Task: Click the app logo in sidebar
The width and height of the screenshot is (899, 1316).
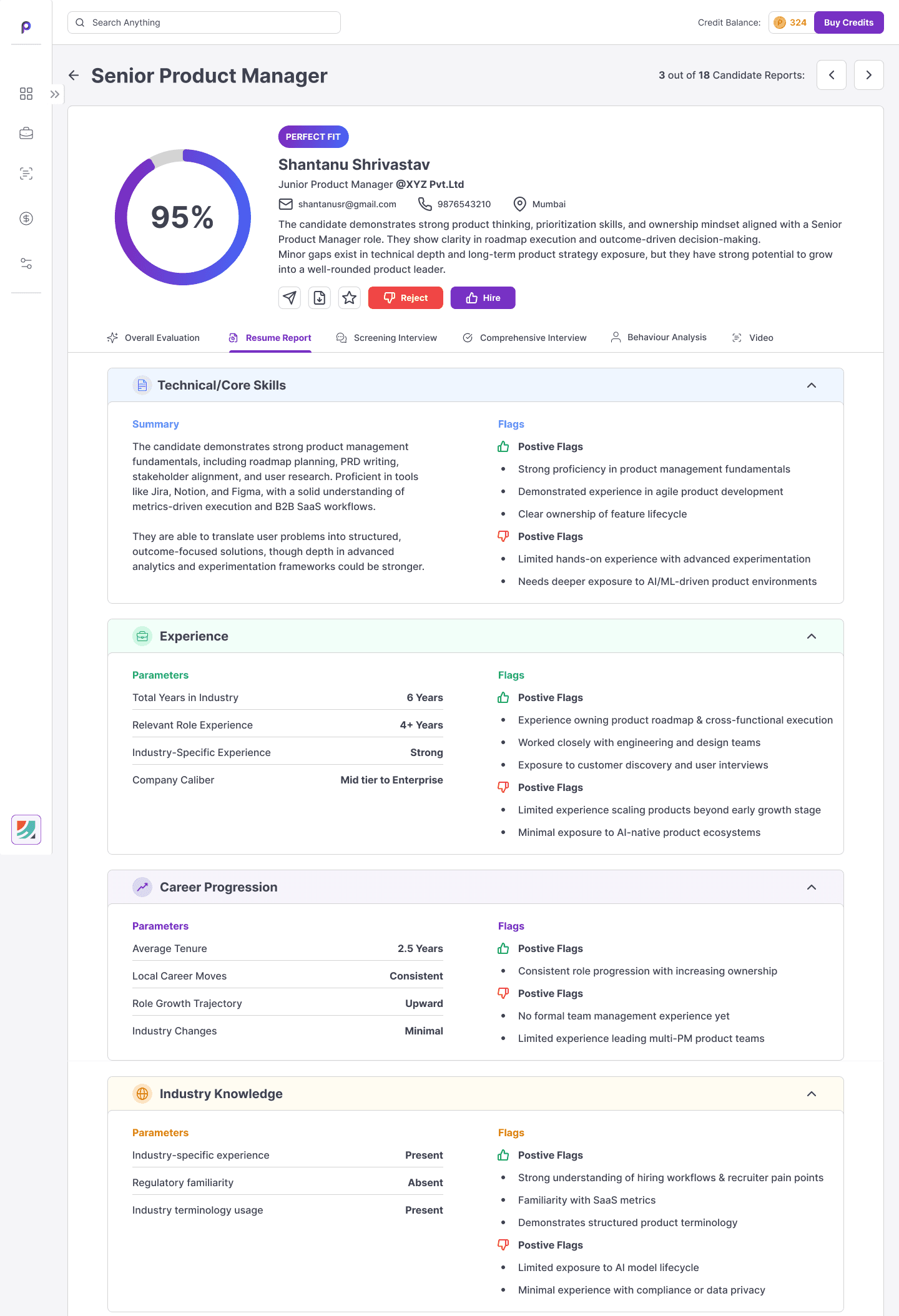Action: point(26,27)
